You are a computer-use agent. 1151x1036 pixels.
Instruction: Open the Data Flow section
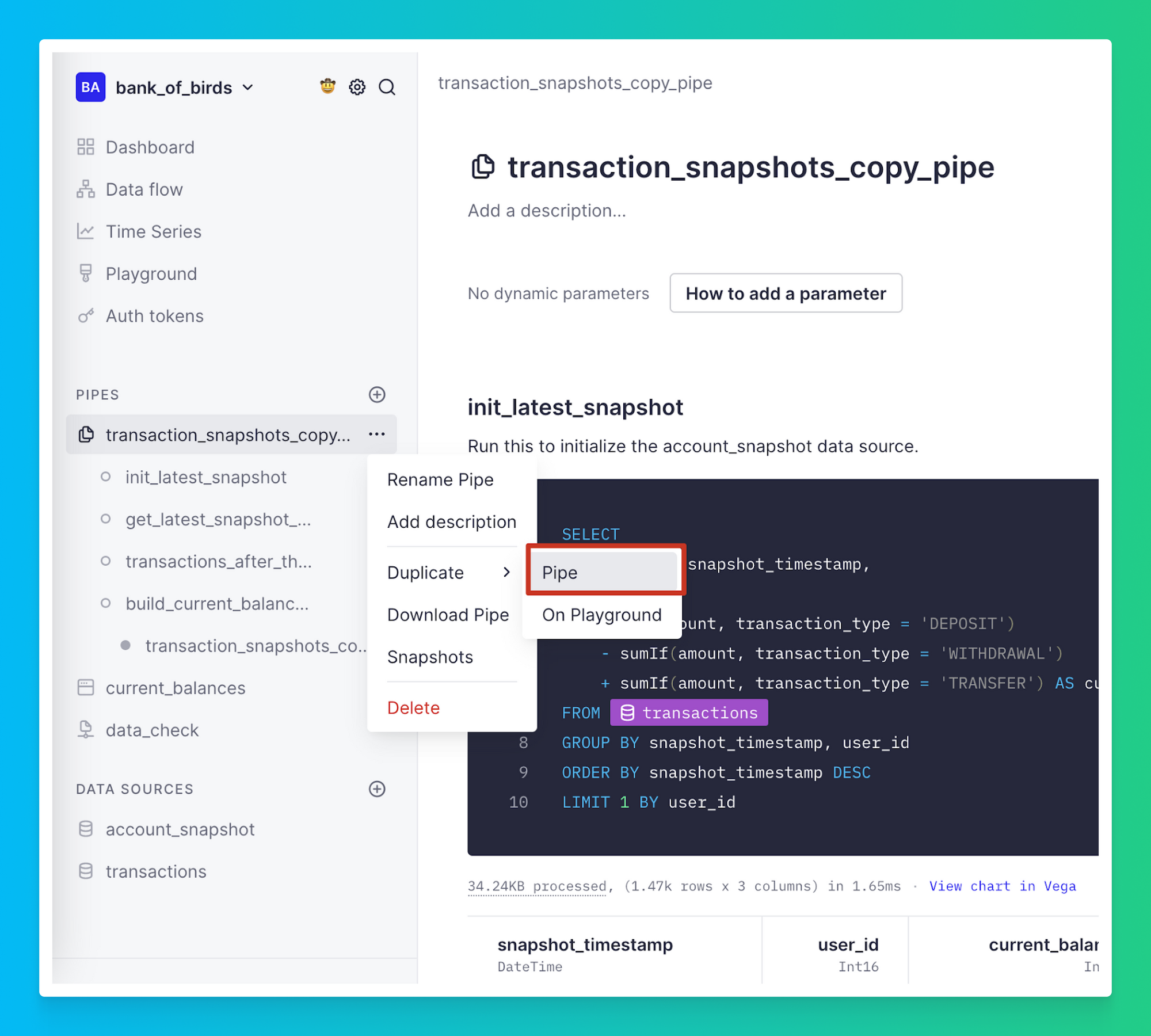click(x=143, y=189)
